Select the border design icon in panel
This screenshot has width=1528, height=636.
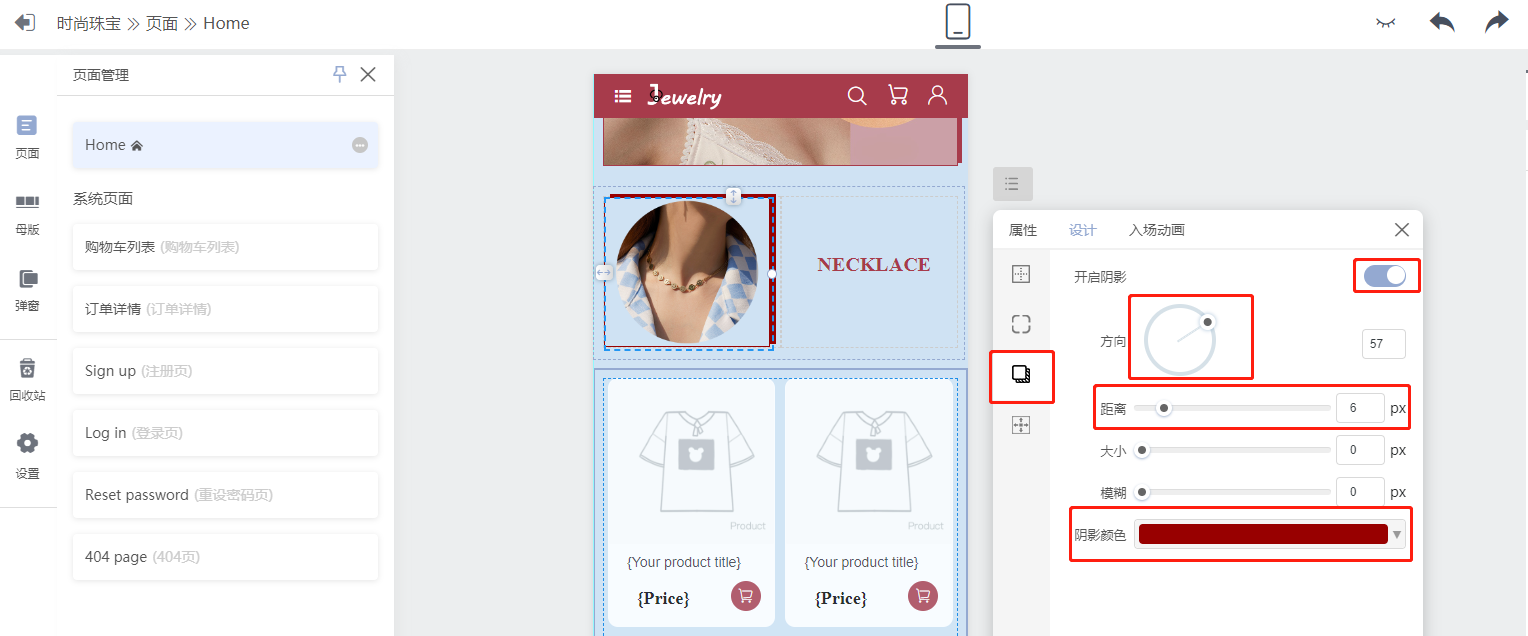click(1021, 324)
